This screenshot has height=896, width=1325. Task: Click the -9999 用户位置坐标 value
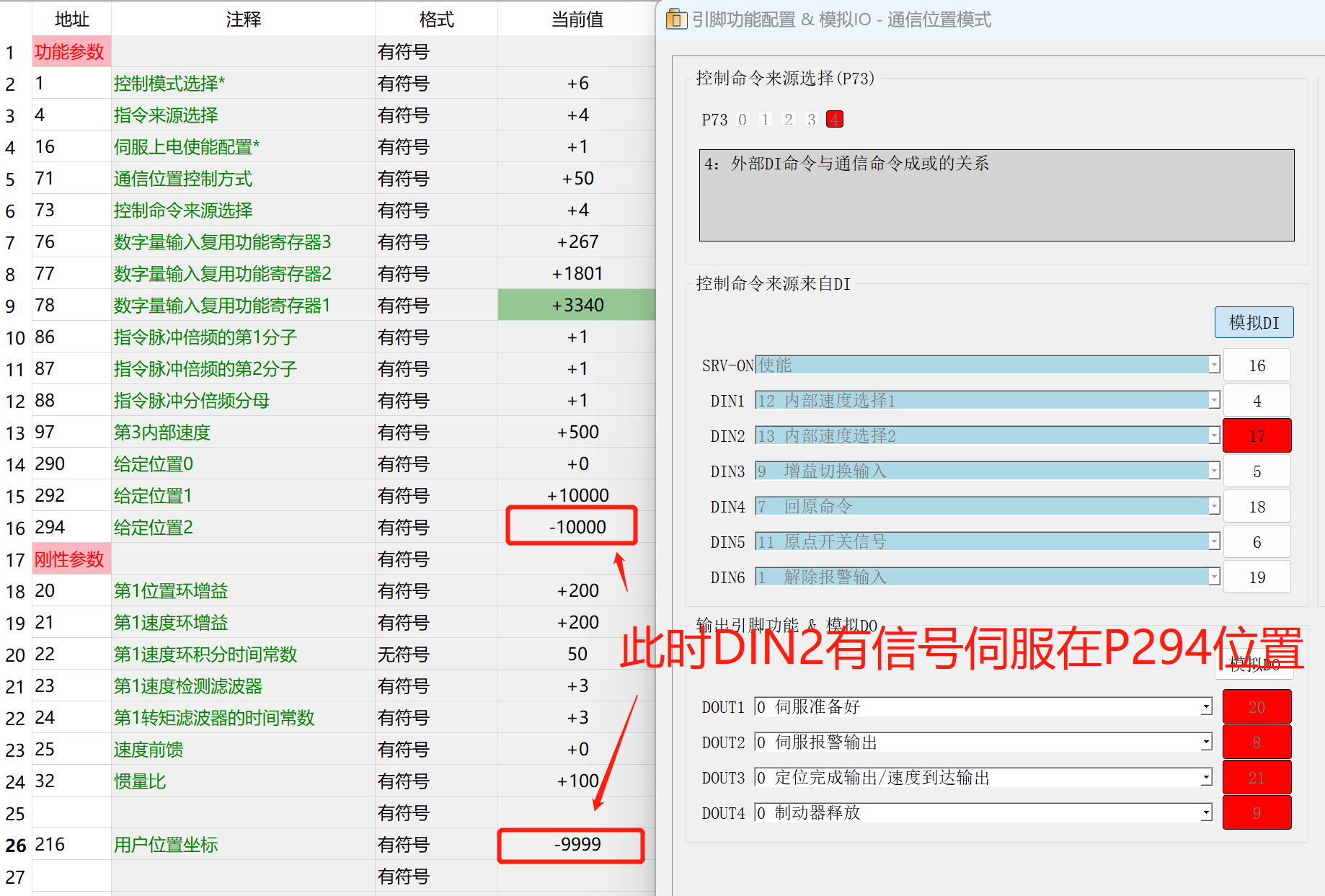577,845
